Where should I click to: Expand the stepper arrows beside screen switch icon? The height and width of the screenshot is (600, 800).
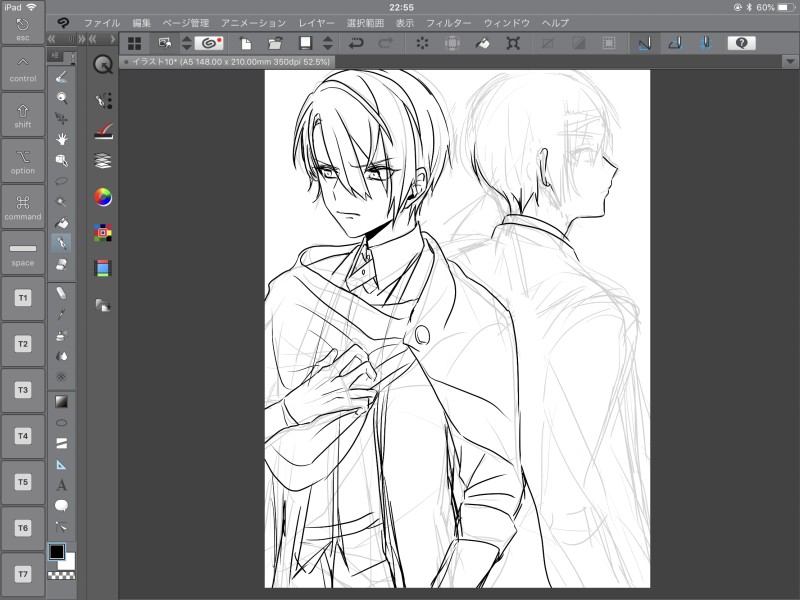click(x=187, y=43)
